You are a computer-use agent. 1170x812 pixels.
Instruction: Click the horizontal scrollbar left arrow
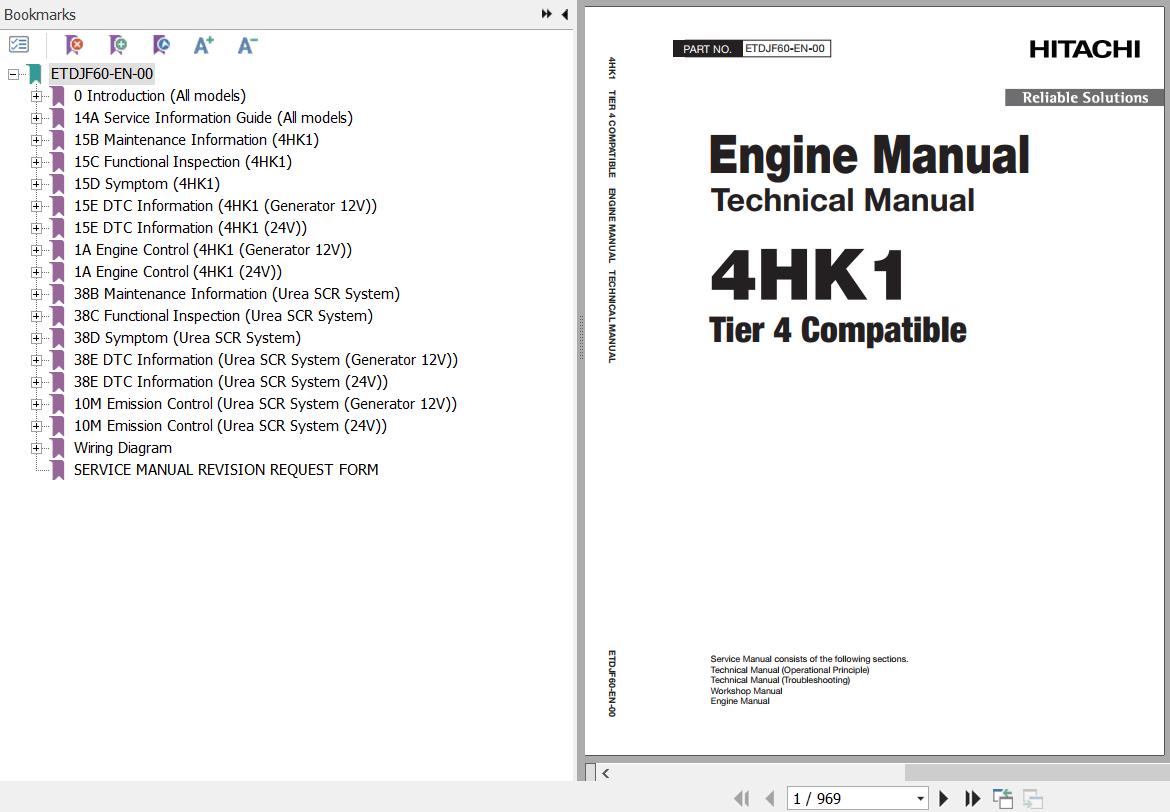tap(606, 772)
